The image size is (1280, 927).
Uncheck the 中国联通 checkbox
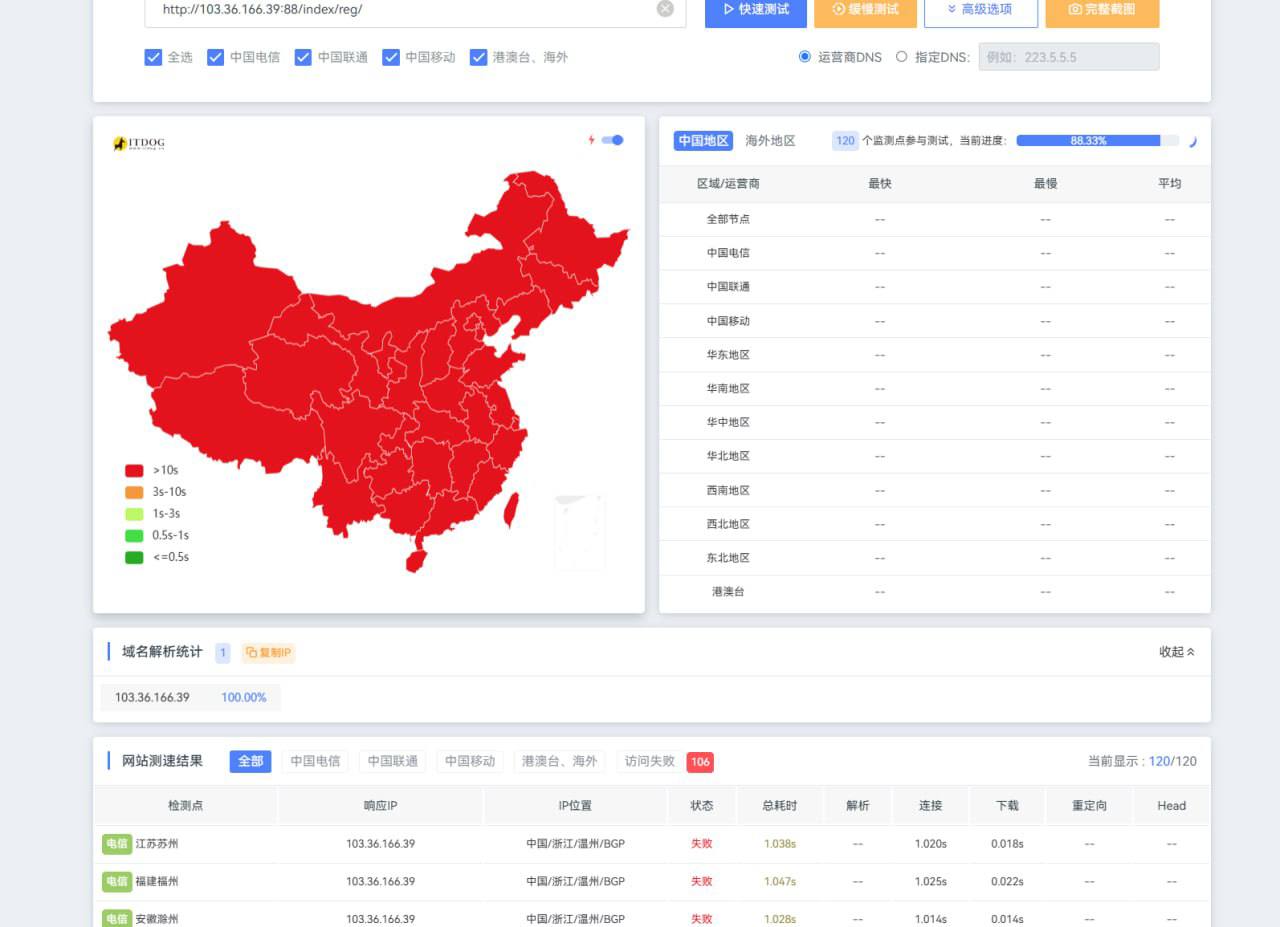(x=303, y=57)
